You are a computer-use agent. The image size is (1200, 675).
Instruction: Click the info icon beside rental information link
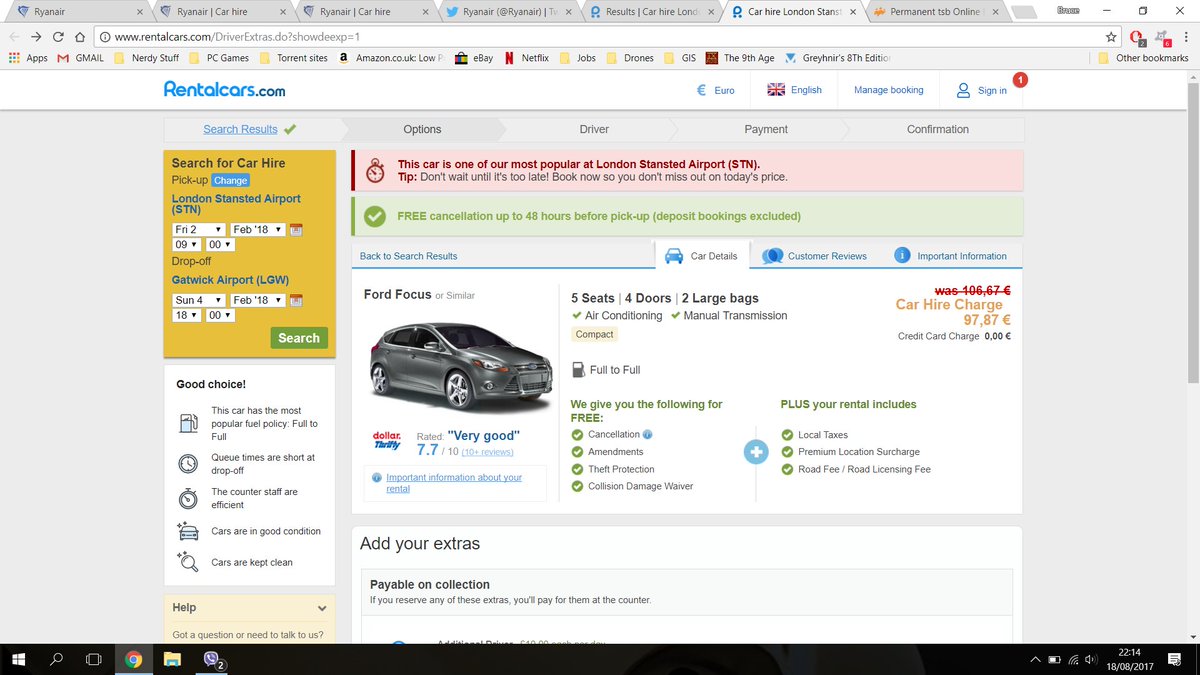coord(376,477)
